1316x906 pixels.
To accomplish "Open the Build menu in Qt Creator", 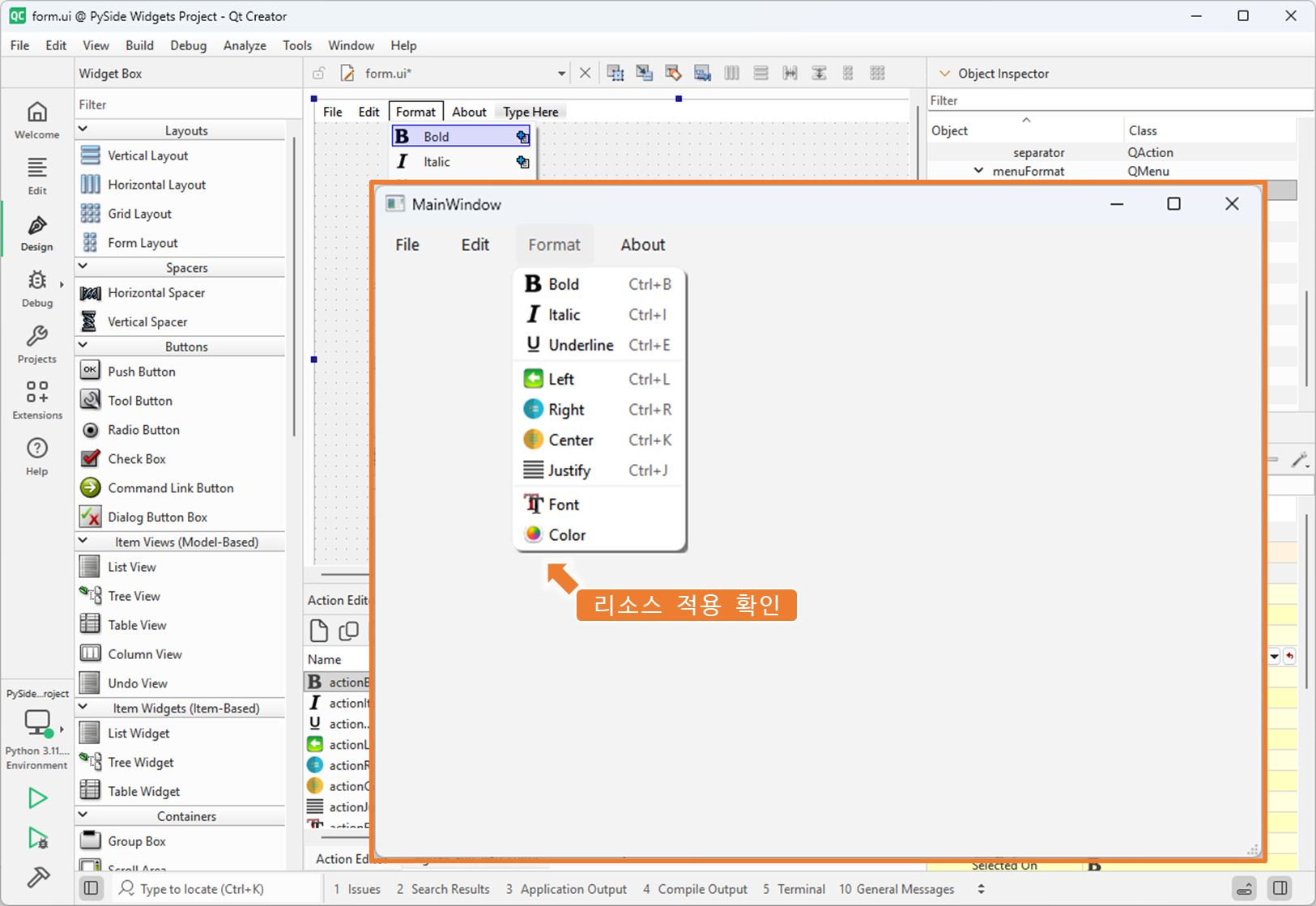I will click(x=139, y=45).
